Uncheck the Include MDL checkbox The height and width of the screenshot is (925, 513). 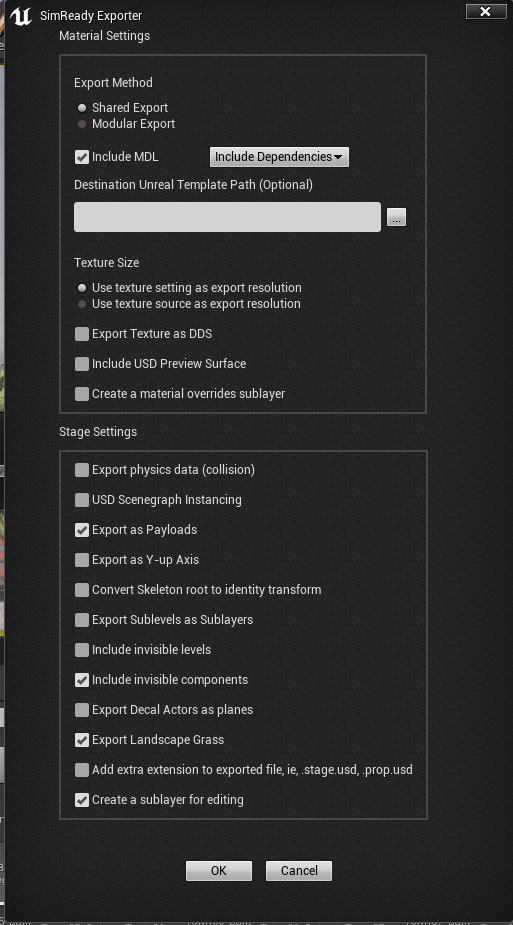[x=82, y=157]
